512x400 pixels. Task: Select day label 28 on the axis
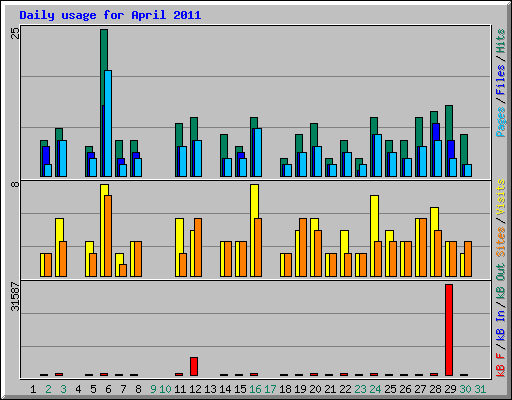pos(435,389)
